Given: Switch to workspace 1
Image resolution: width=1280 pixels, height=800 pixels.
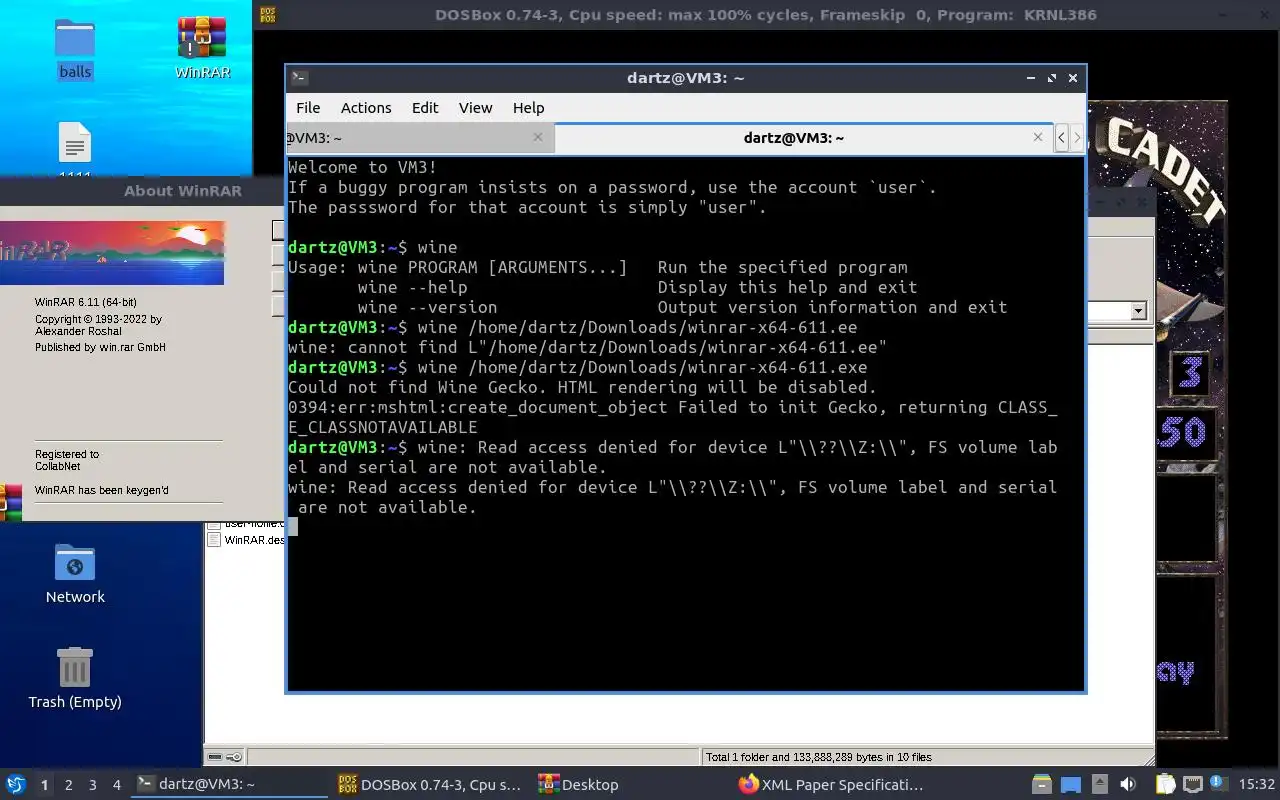Looking at the screenshot, I should [x=44, y=785].
